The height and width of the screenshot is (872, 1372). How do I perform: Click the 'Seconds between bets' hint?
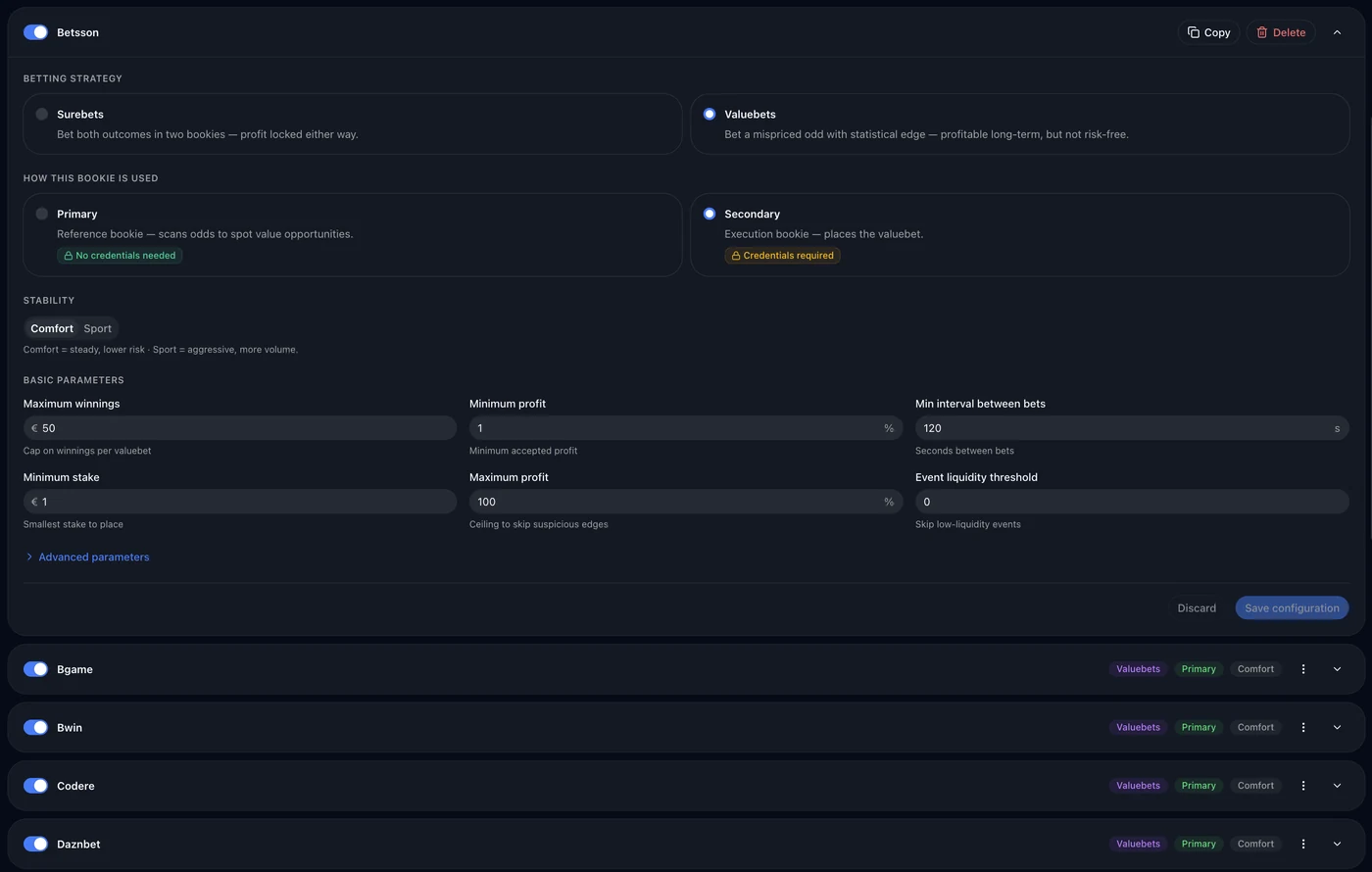click(x=964, y=451)
